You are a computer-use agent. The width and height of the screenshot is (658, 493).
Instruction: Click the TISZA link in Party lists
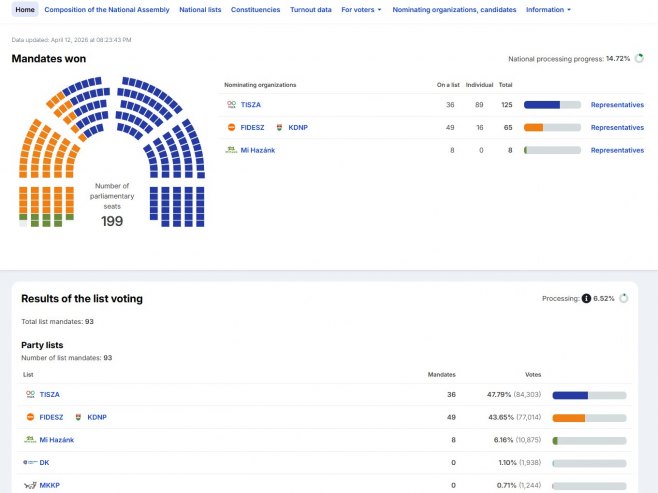pos(49,395)
